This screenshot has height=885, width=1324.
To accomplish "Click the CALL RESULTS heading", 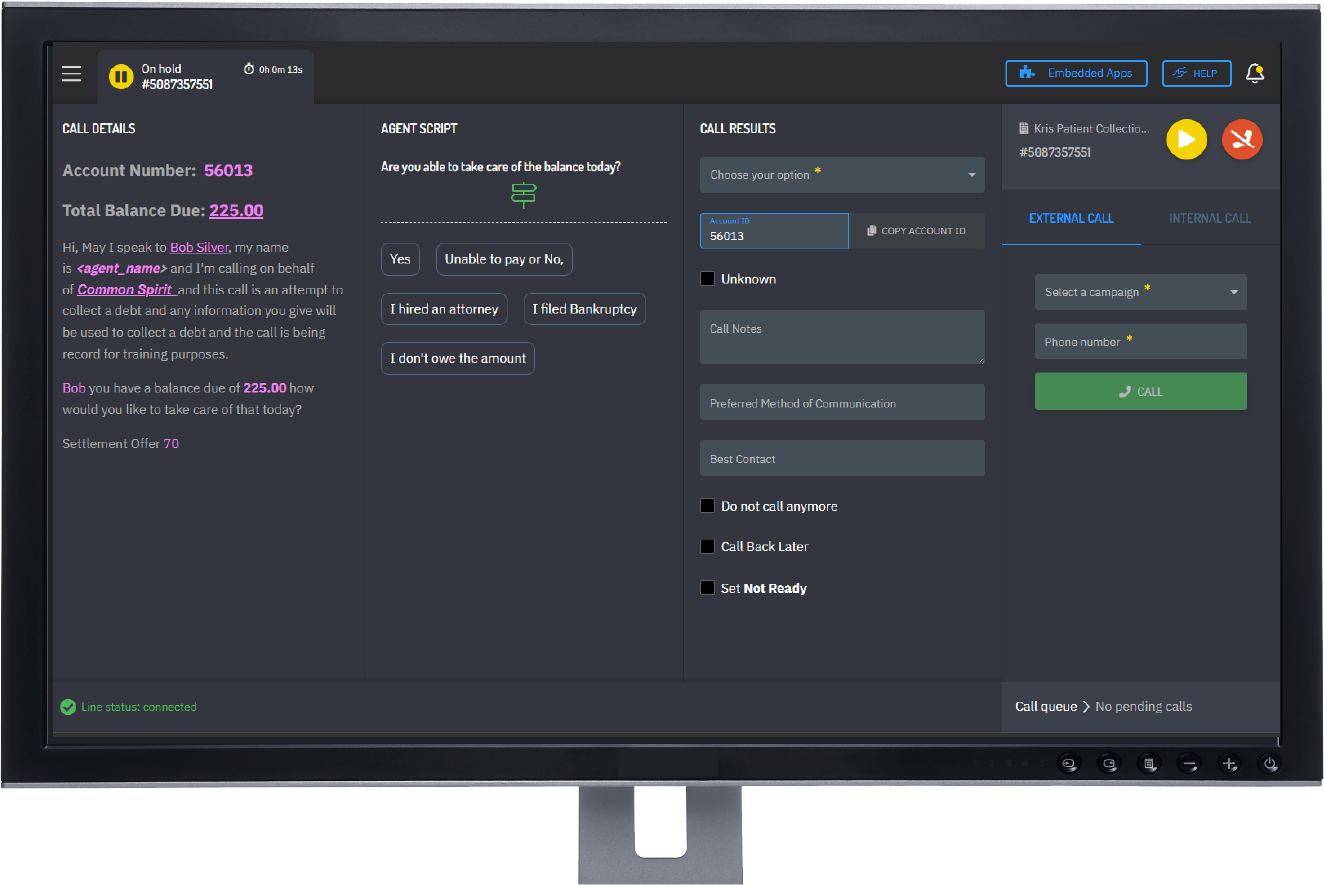I will (x=738, y=128).
